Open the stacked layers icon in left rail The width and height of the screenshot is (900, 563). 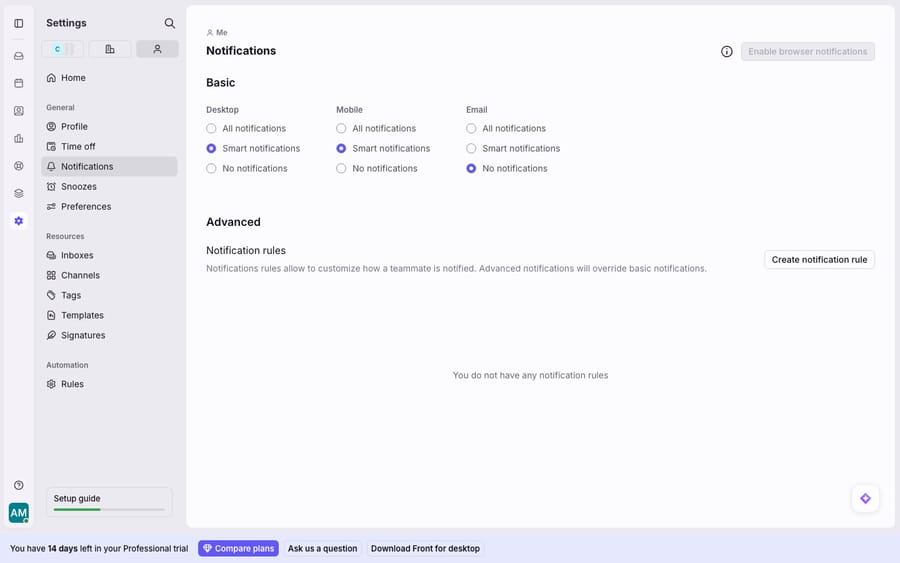point(18,193)
